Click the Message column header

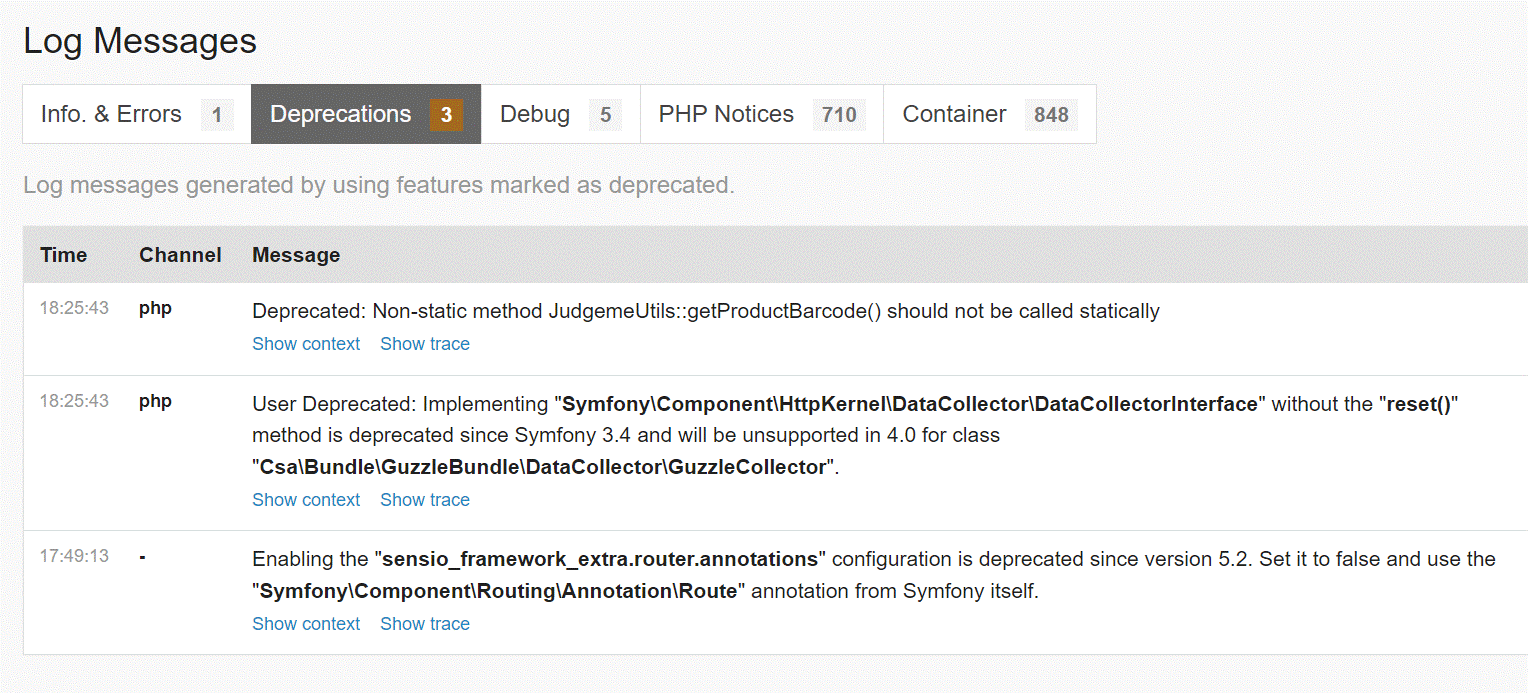point(296,255)
